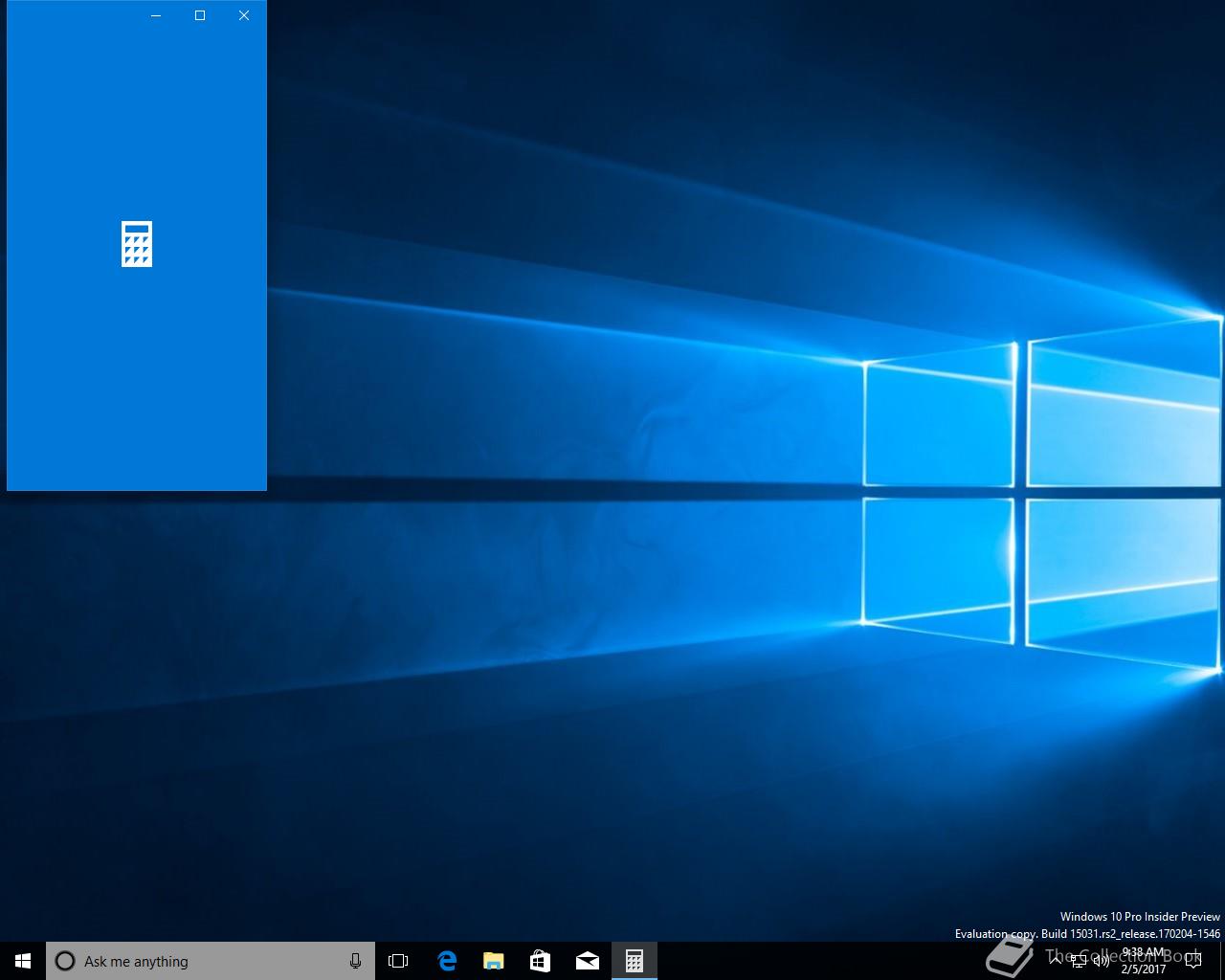
Task: Open the network status tray icon
Action: pyautogui.click(x=1079, y=961)
